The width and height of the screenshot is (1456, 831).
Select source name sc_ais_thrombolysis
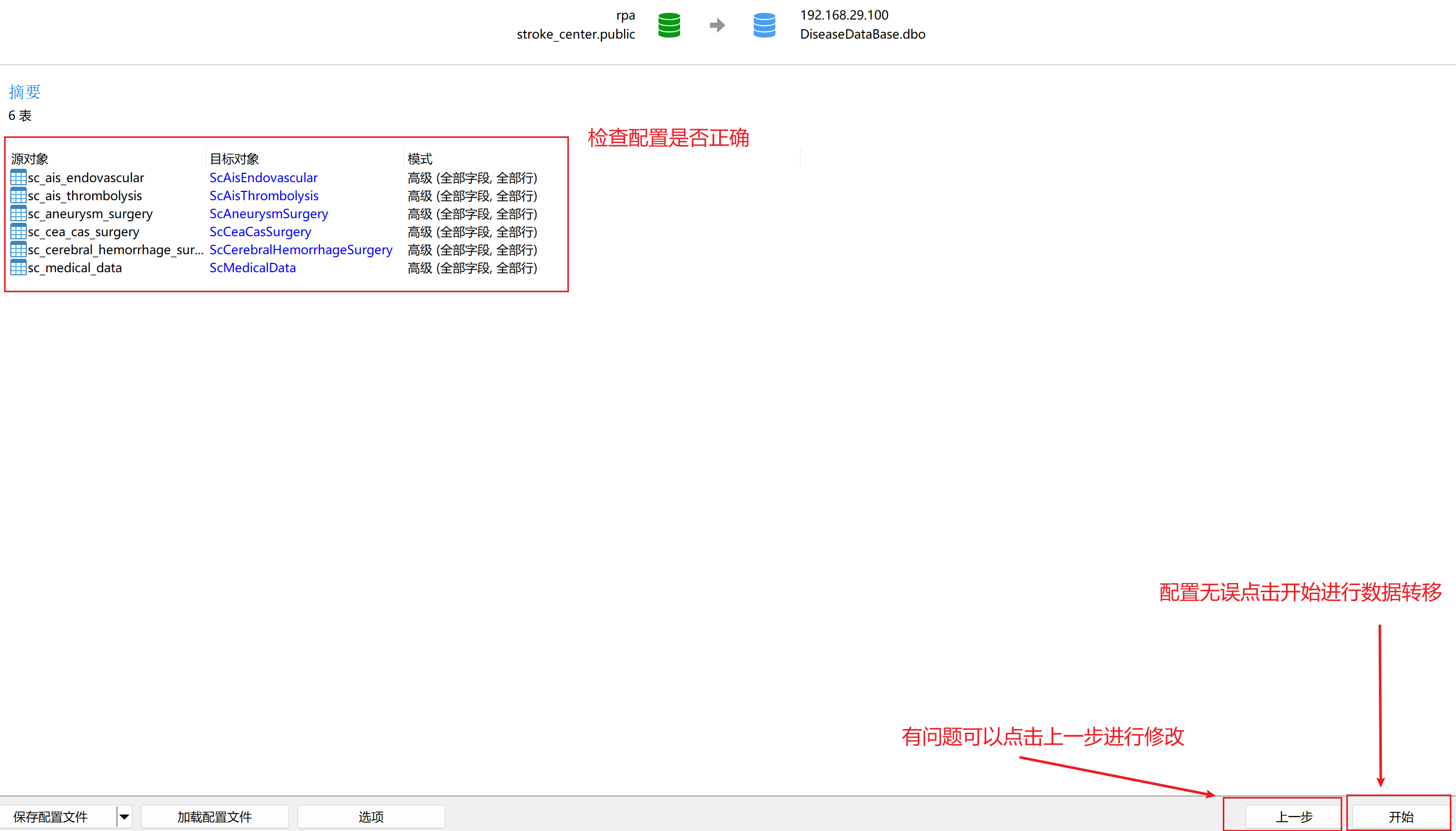pyautogui.click(x=84, y=196)
